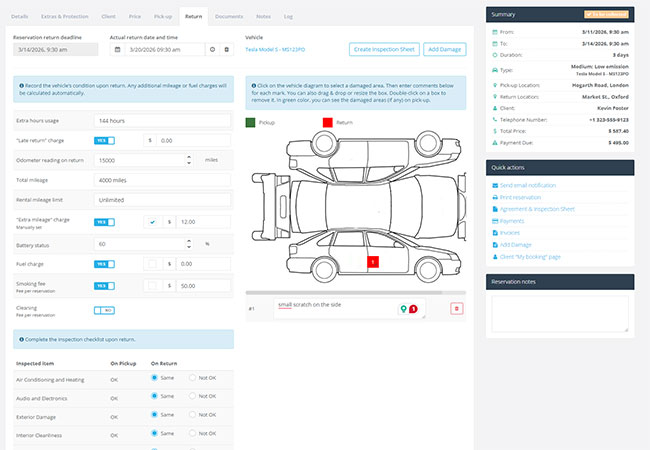This screenshot has width=650, height=450.
Task: Uncheck the manual override checkbox for Extra mileage charge
Action: [x=153, y=222]
